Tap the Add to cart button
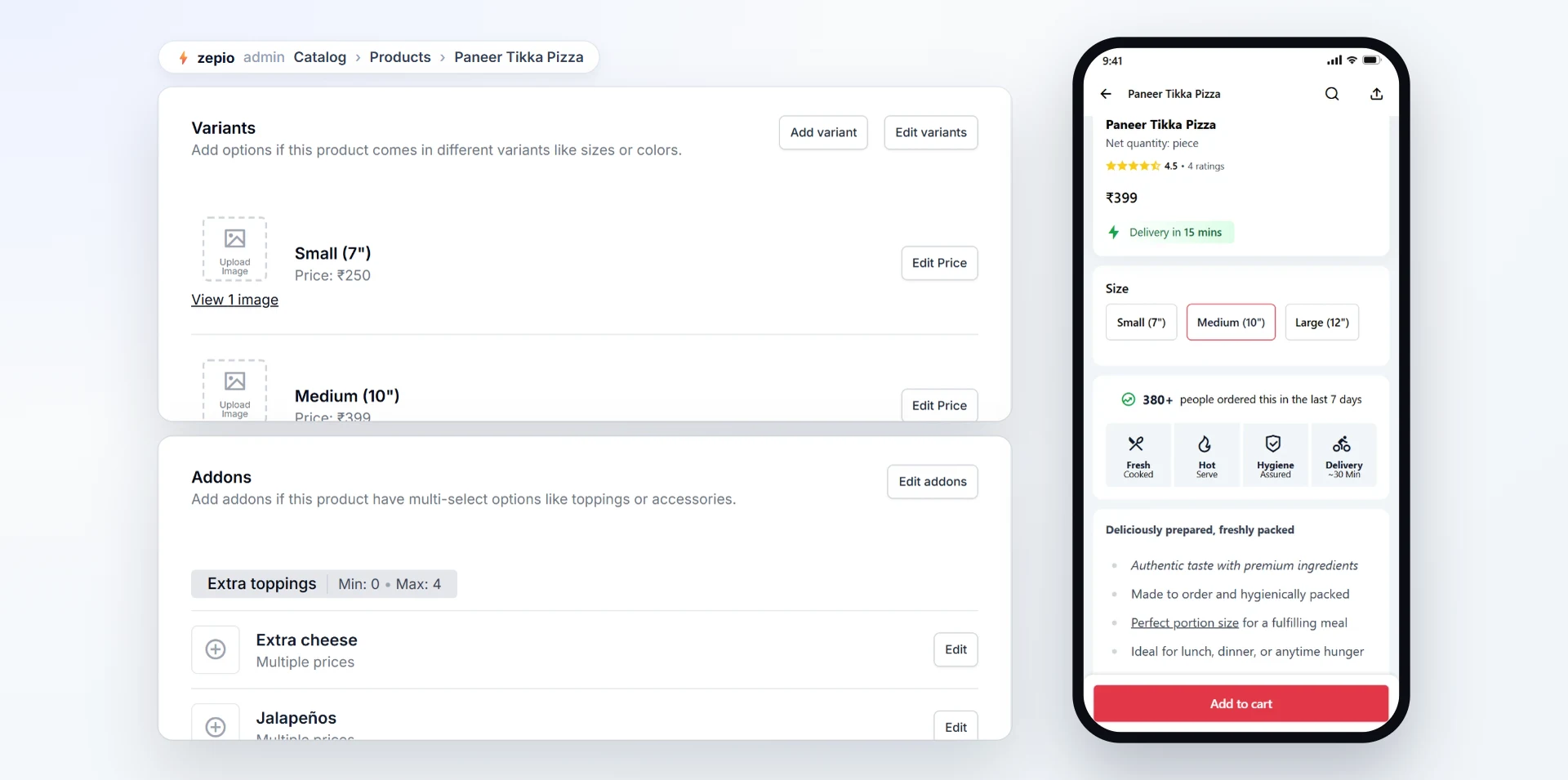The height and width of the screenshot is (780, 1568). tap(1241, 704)
